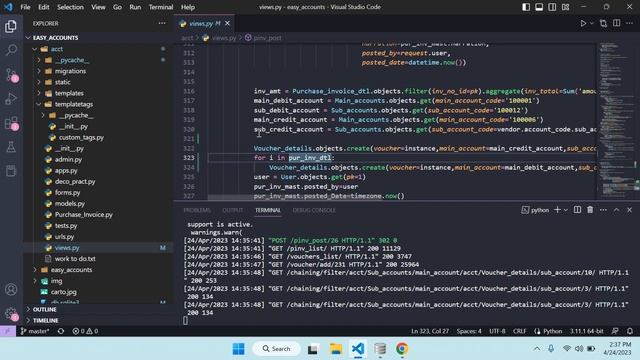Open terminal panel More Actions ellipsis
640x360 pixels.
pyautogui.click(x=603, y=210)
